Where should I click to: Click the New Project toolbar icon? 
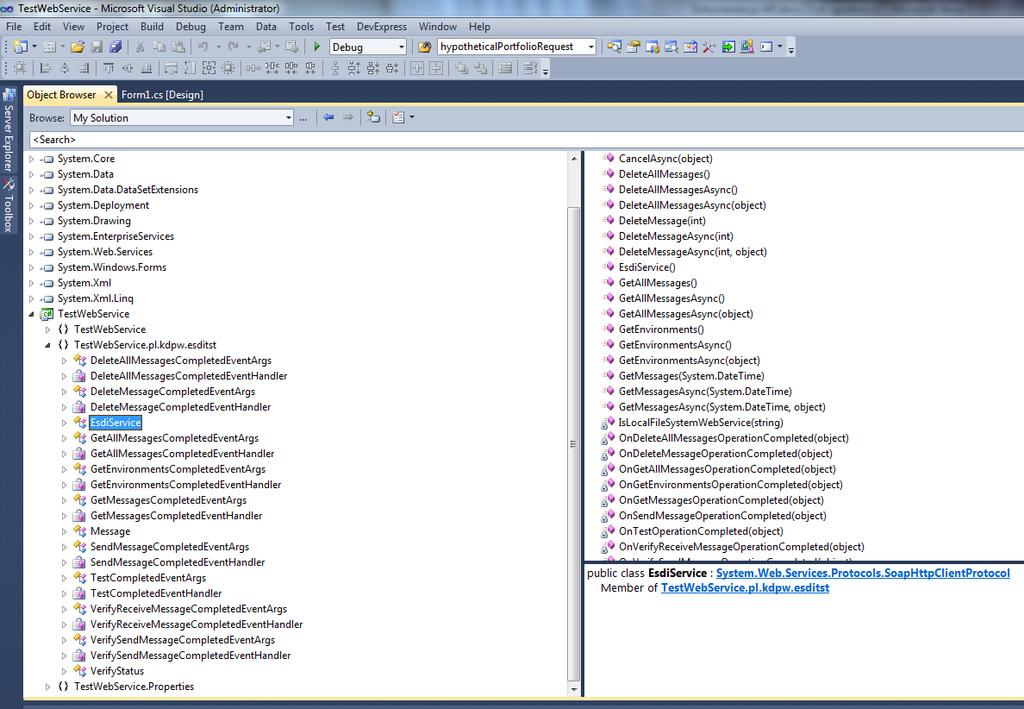coord(20,47)
